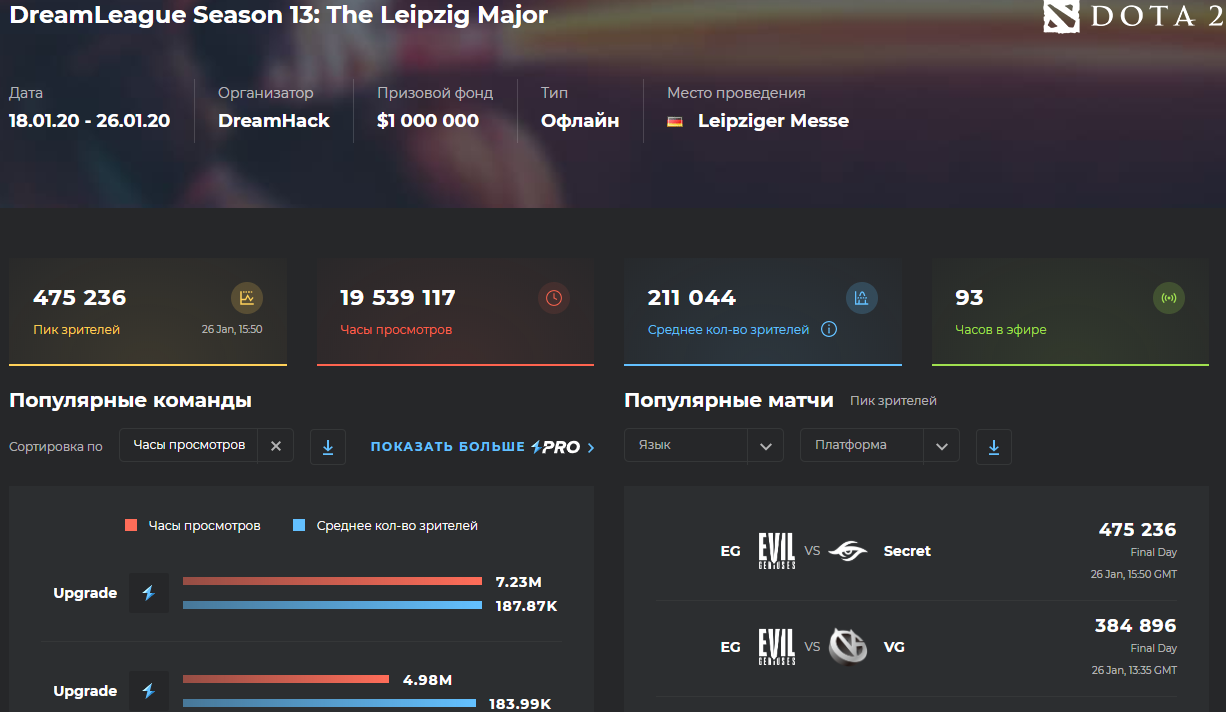Click 'Leipziger Messe' venue name
Image resolution: width=1226 pixels, height=712 pixels.
click(x=773, y=121)
